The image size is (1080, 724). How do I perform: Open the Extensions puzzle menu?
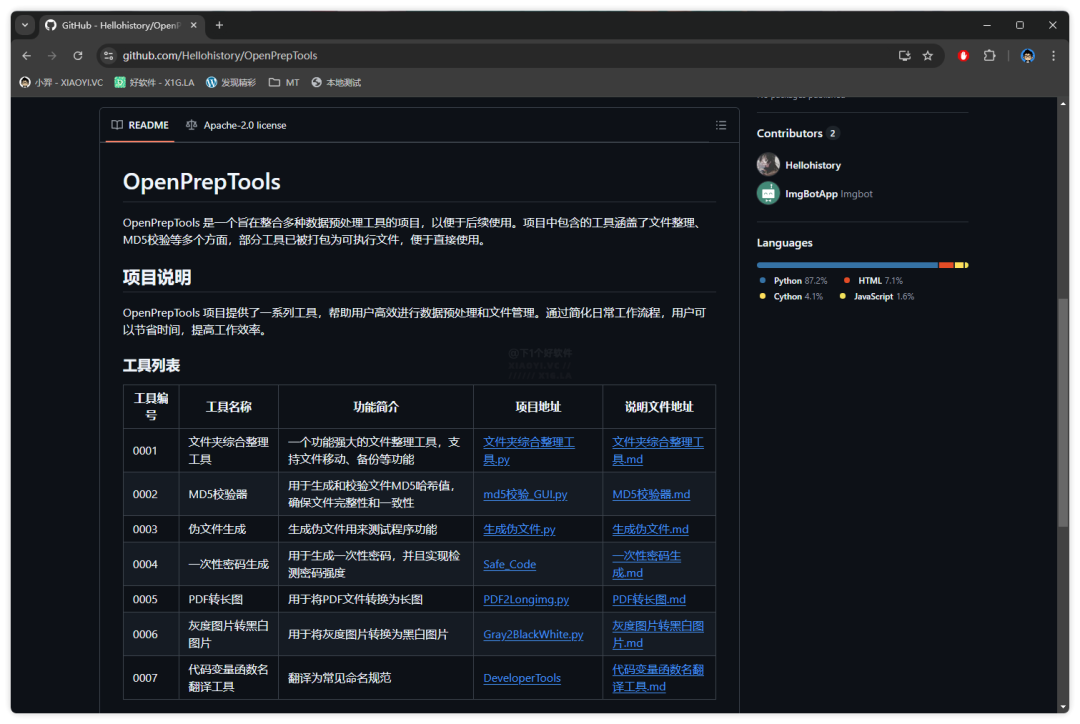[990, 56]
